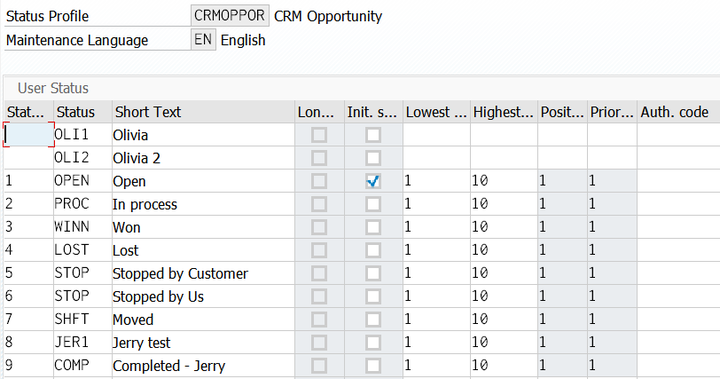The height and width of the screenshot is (379, 720).
Task: Check Init. status box for Won row
Action: point(373,227)
